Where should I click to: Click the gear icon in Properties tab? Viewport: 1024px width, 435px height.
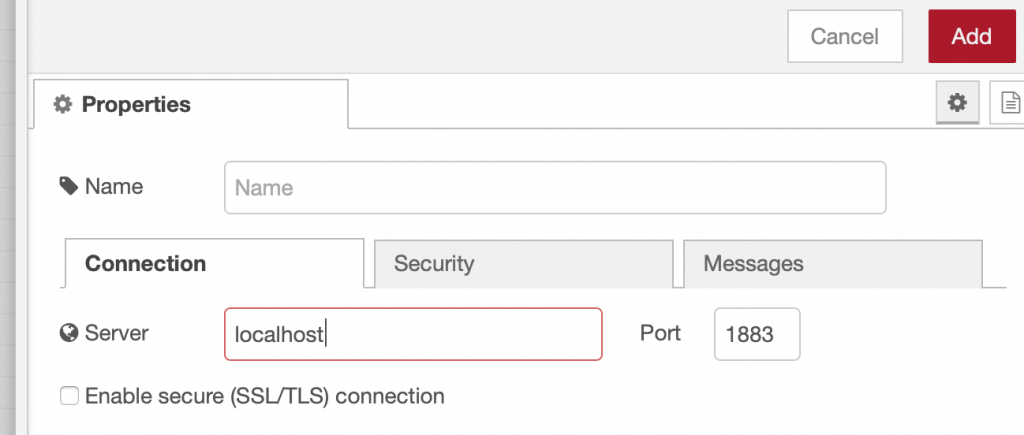pyautogui.click(x=63, y=104)
